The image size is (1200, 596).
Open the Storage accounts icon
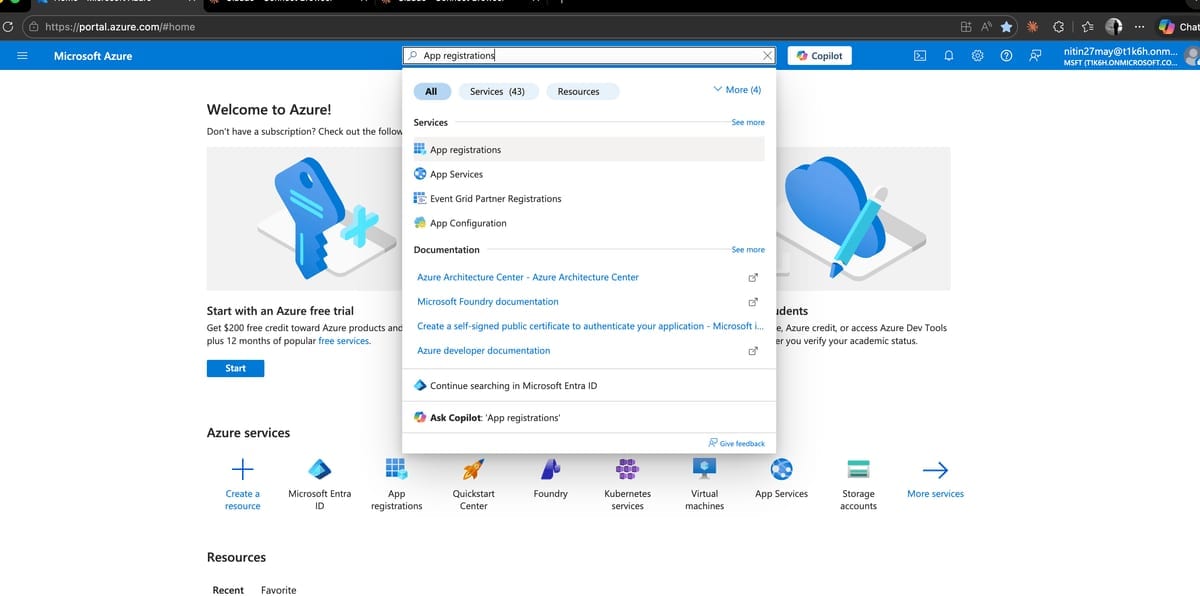tap(858, 468)
